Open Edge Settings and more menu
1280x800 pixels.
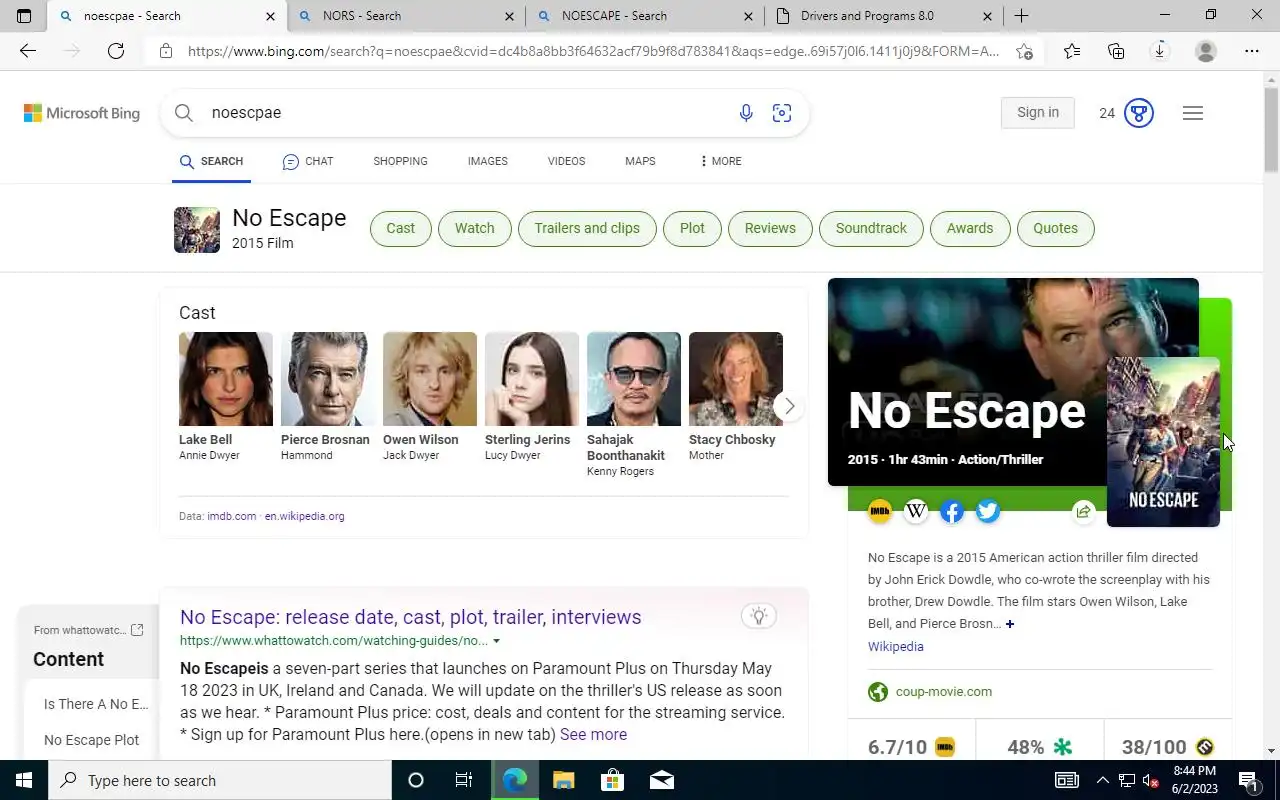(1252, 51)
